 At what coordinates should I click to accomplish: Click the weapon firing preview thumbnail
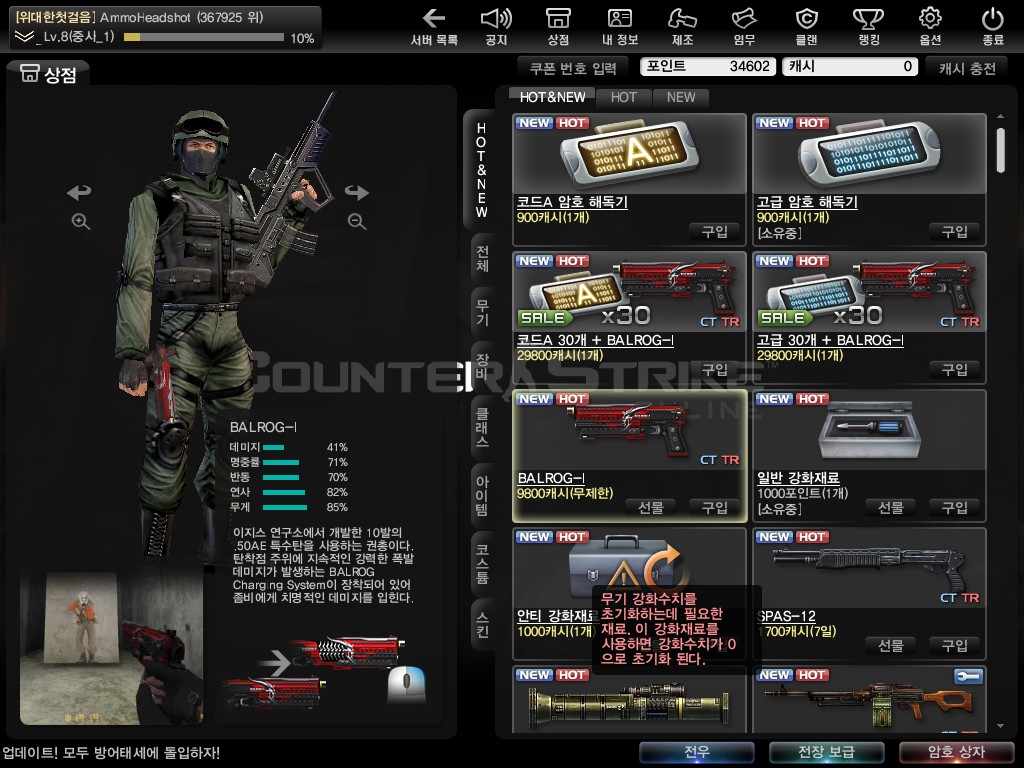click(112, 648)
